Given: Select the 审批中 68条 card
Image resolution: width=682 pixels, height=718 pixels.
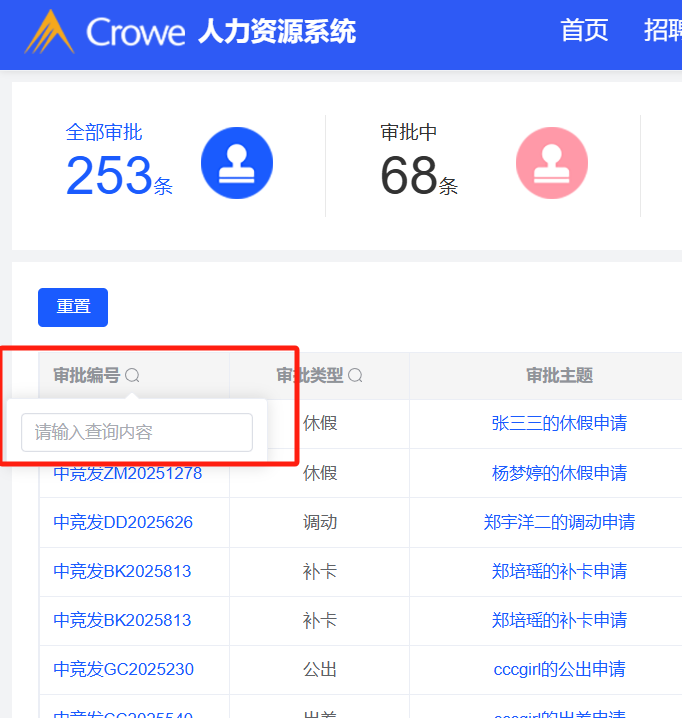Looking at the screenshot, I should click(483, 165).
